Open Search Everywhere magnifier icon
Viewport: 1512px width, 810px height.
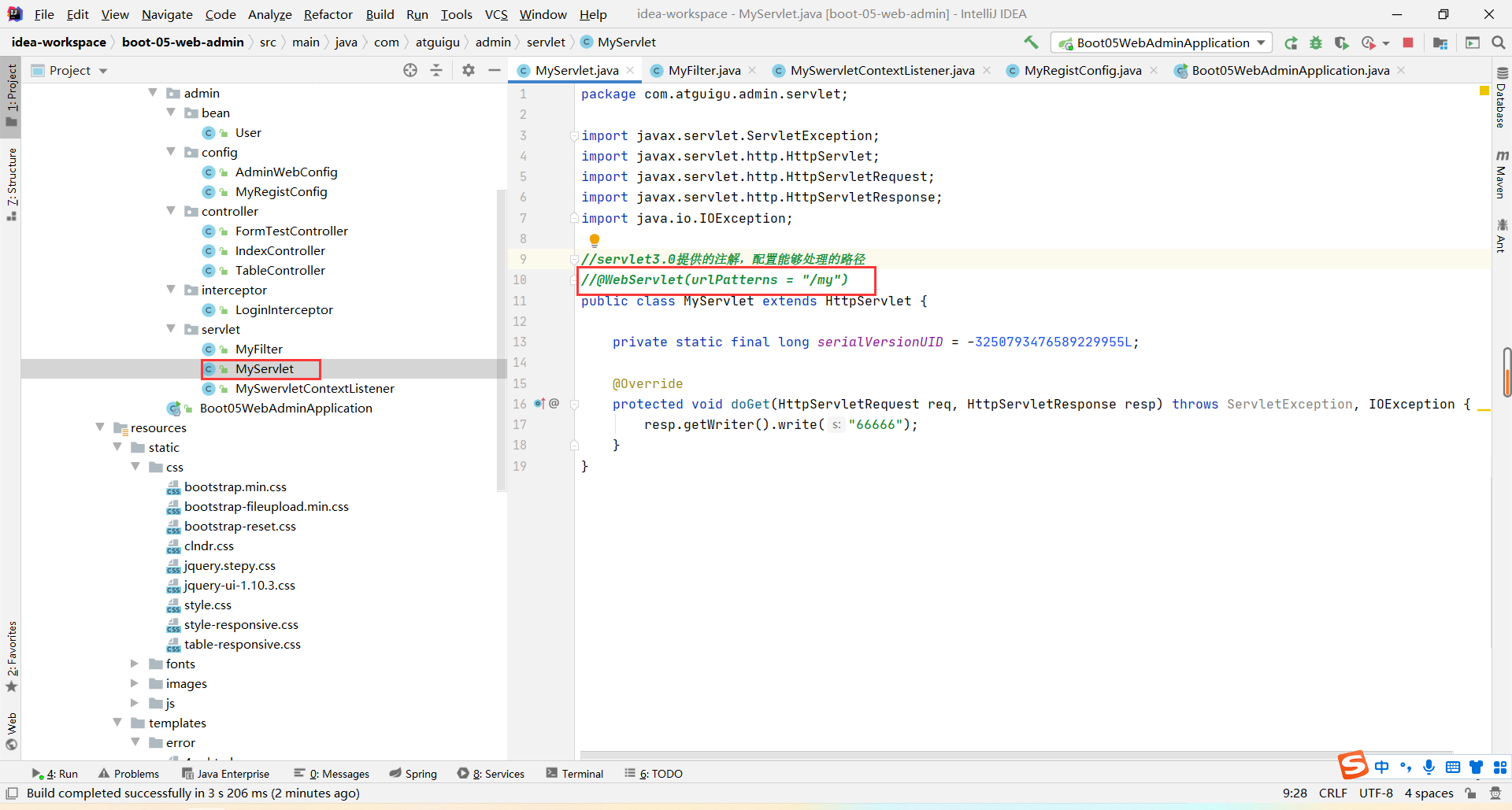point(1499,43)
